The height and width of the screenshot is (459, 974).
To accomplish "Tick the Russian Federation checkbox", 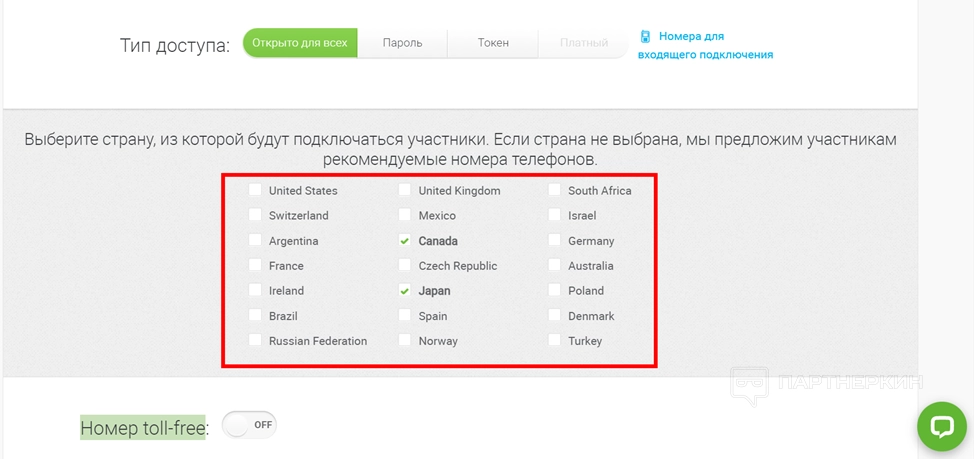I will click(256, 341).
